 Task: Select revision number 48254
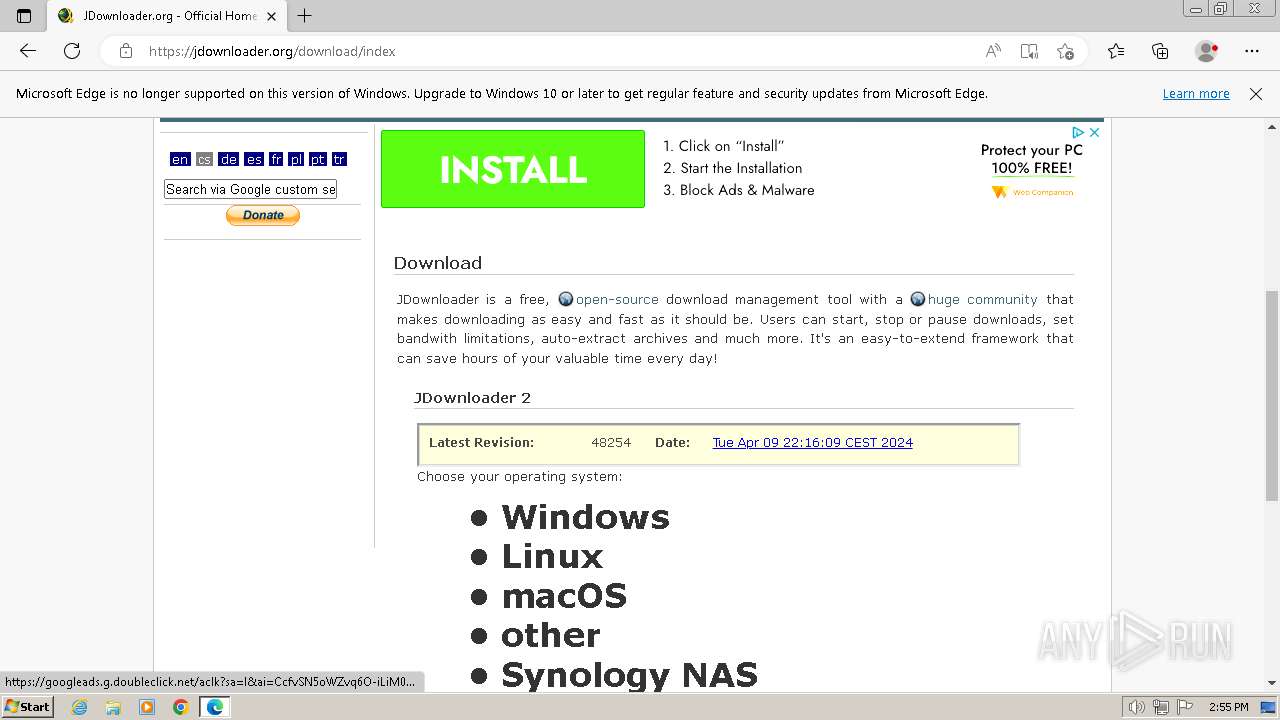(611, 443)
